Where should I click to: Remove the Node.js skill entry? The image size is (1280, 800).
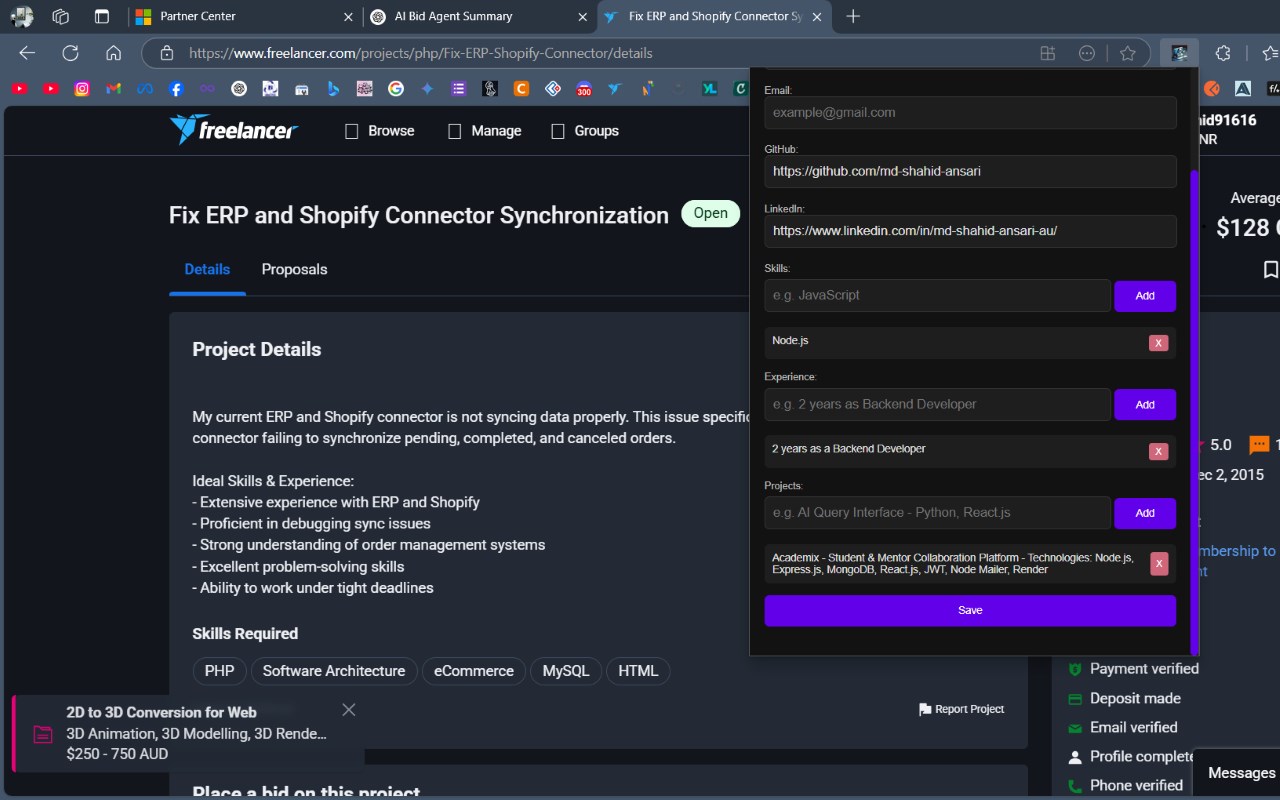tap(1158, 343)
